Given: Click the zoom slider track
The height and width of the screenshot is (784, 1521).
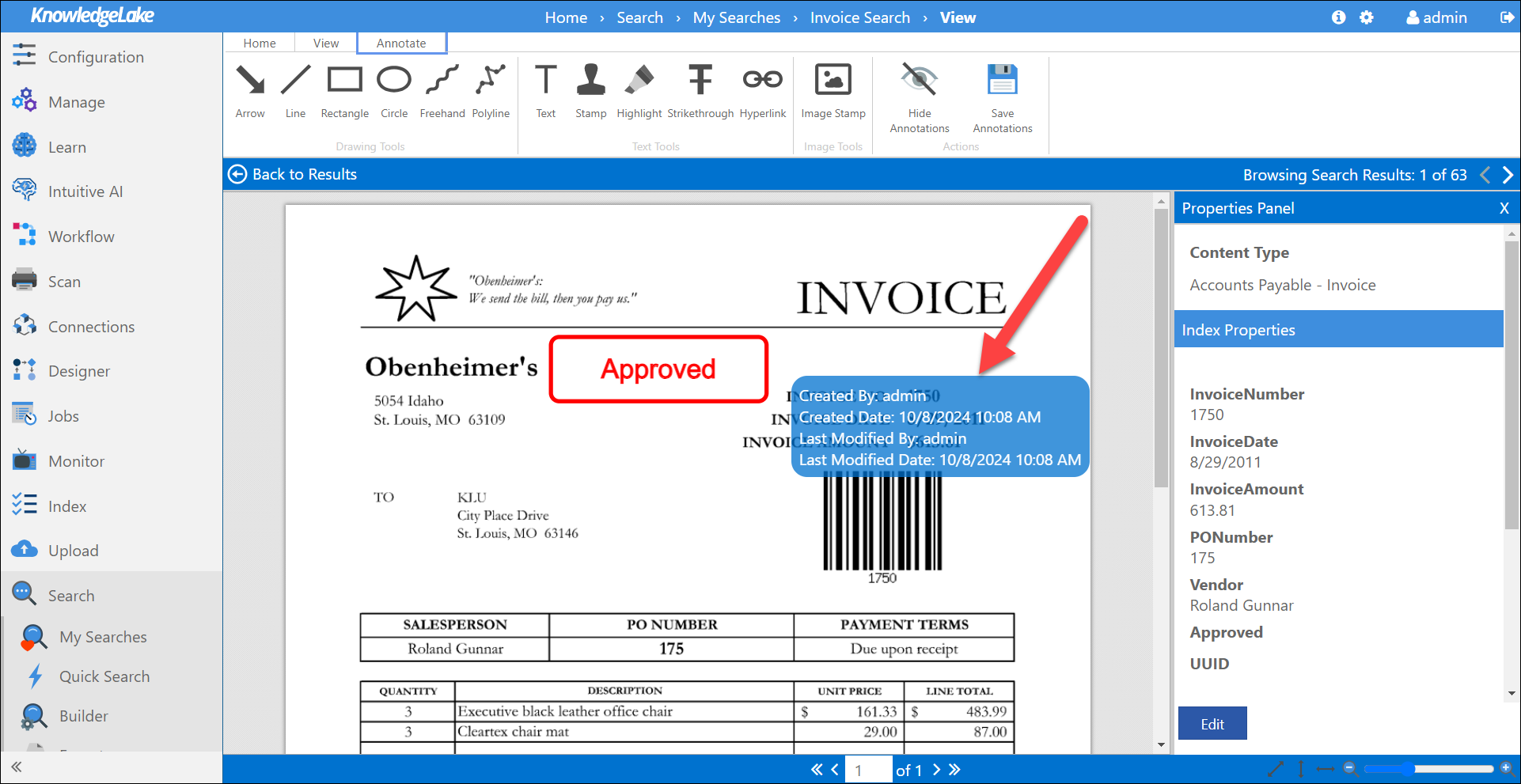Looking at the screenshot, I should 1428,768.
